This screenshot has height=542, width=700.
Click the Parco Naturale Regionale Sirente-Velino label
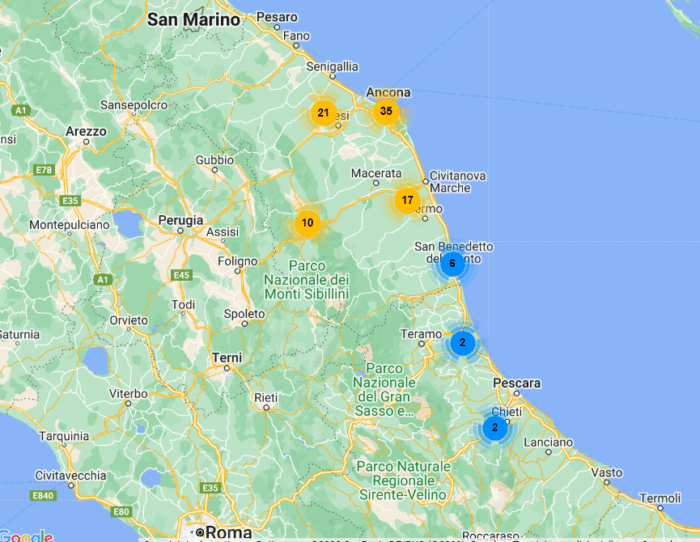[403, 481]
